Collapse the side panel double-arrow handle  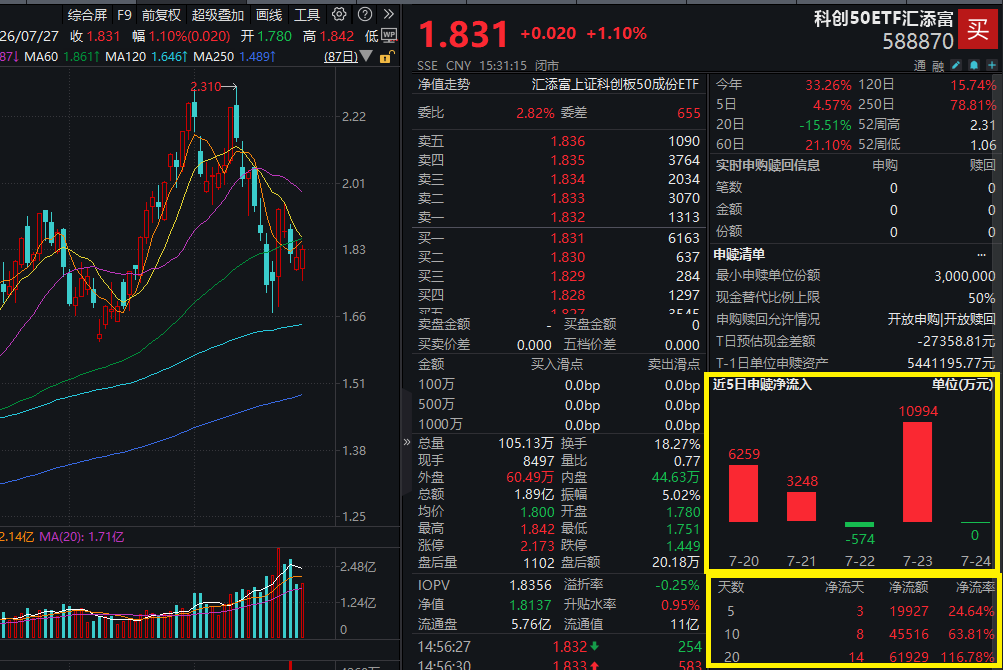click(407, 442)
